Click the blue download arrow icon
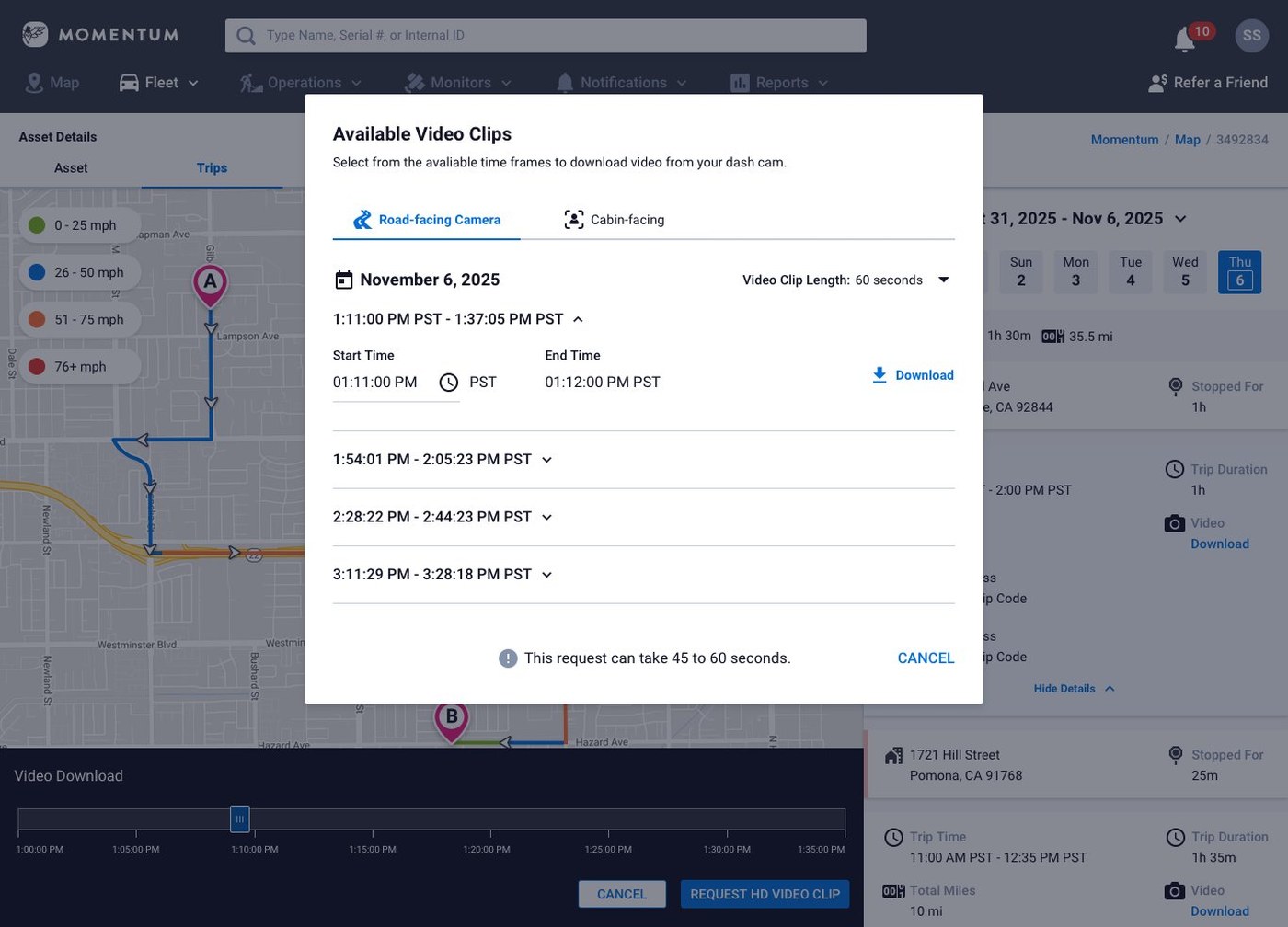 877,375
